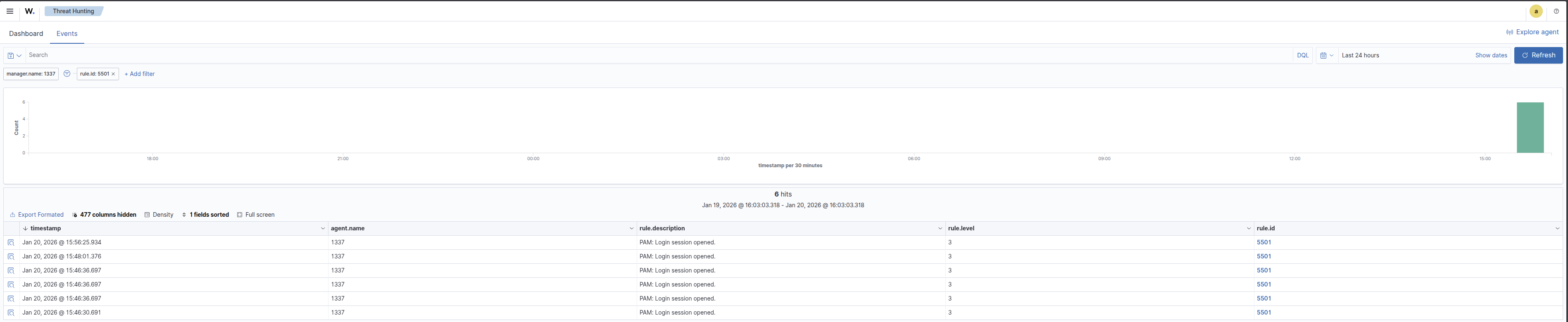Click the manager.name: 1337 filter pill
Viewport: 1568px width, 322px height.
pos(31,73)
